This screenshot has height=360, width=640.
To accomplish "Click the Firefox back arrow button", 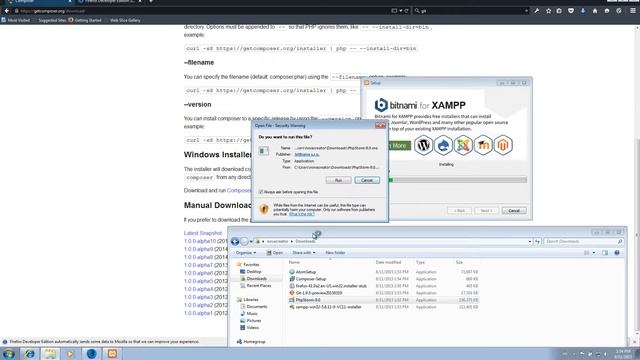I will coord(7,11).
